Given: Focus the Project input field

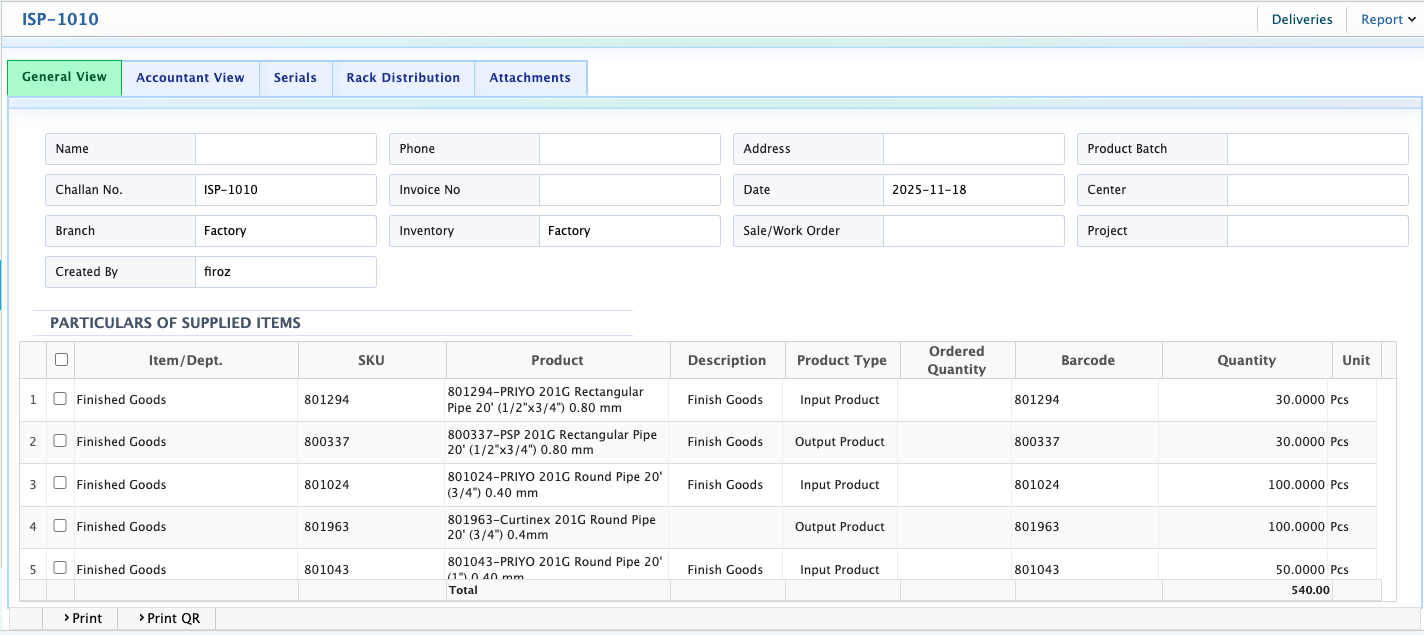Looking at the screenshot, I should 1318,231.
